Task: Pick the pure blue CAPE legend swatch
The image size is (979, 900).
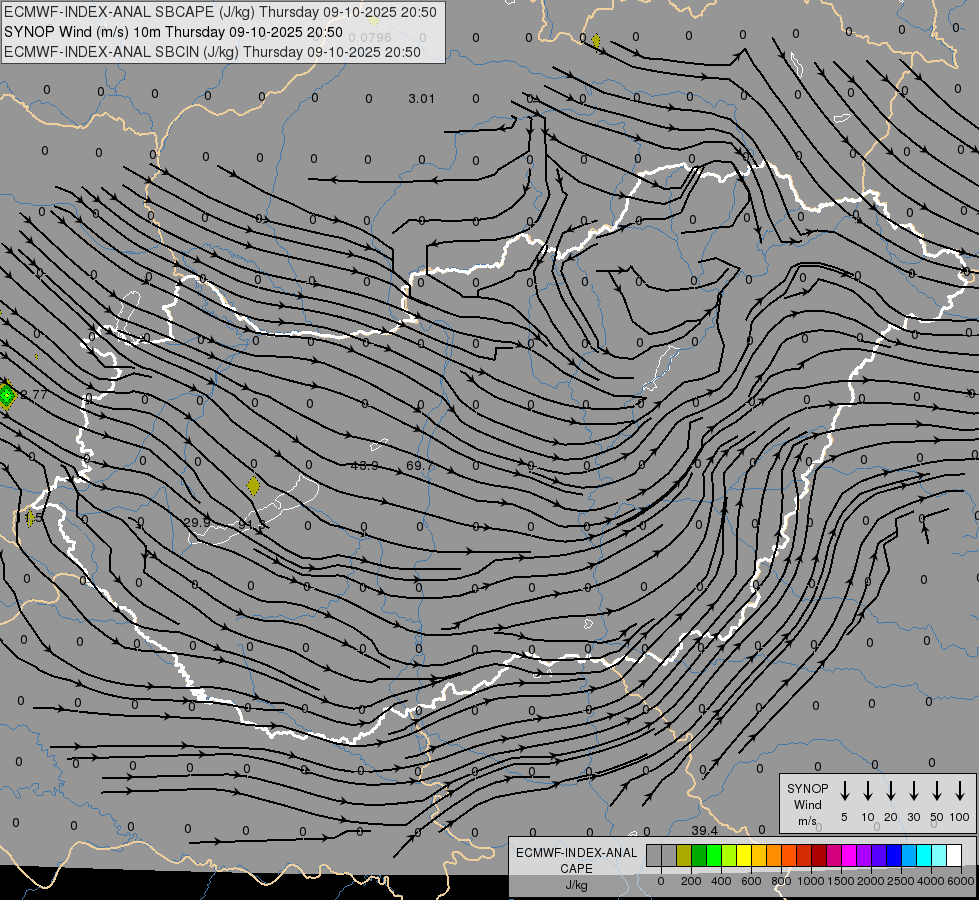Action: [893, 855]
